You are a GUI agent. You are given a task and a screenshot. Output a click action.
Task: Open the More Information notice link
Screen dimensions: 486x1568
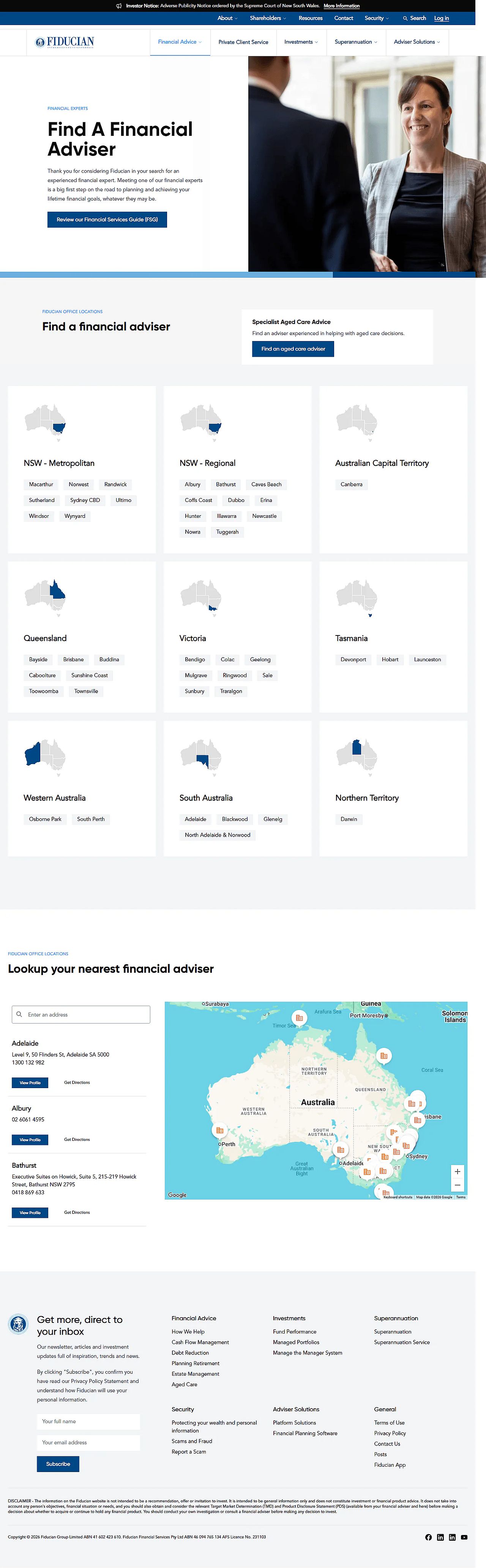(342, 6)
